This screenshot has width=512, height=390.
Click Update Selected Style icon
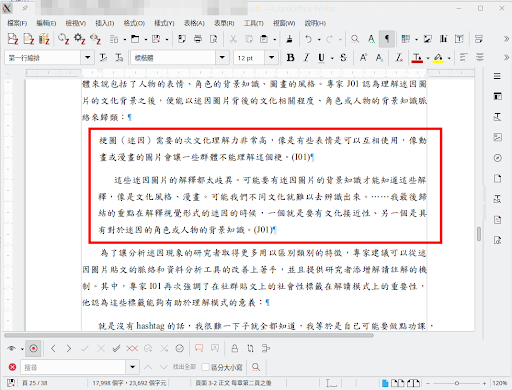103,58
